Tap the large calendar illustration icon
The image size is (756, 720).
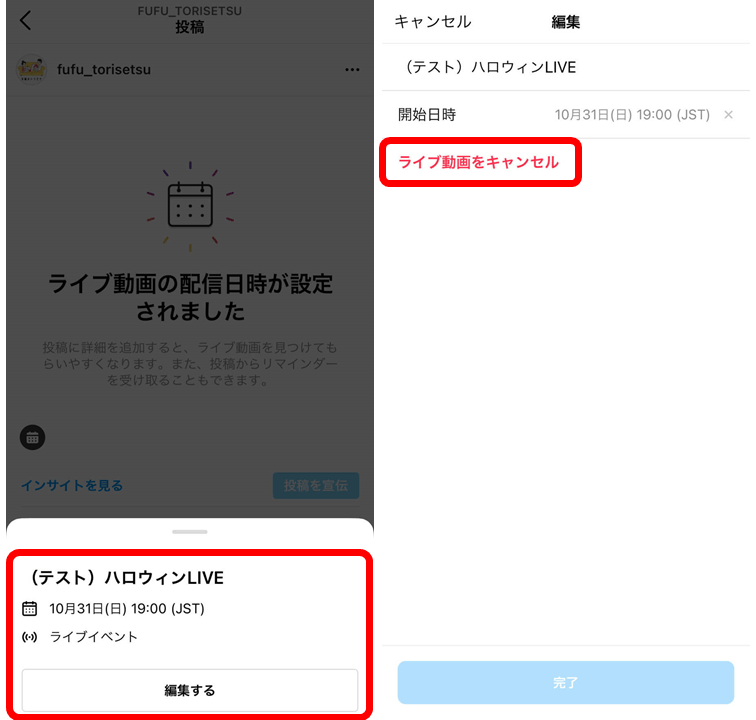click(x=190, y=204)
